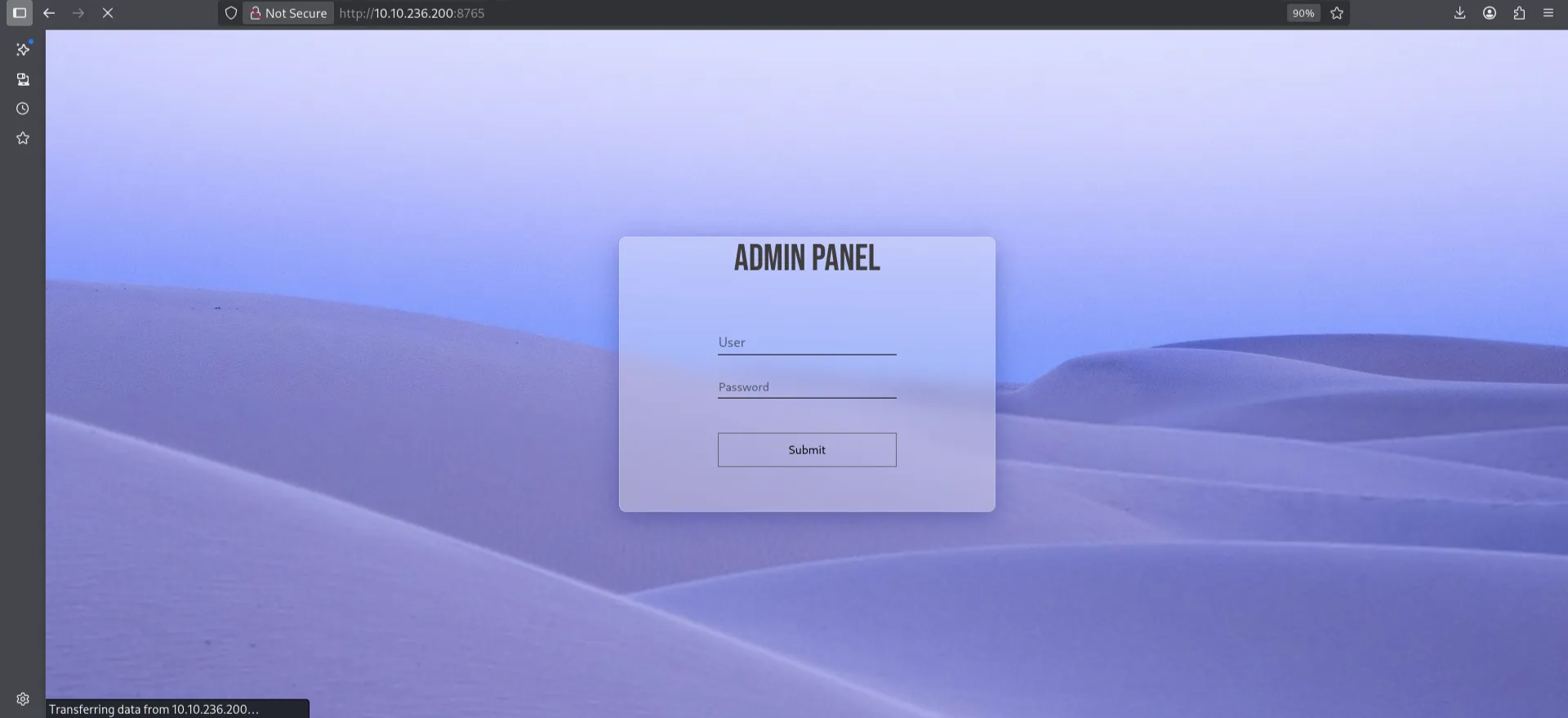Open the bookmarks star sidebar icon
The image size is (1568, 718).
pos(23,138)
